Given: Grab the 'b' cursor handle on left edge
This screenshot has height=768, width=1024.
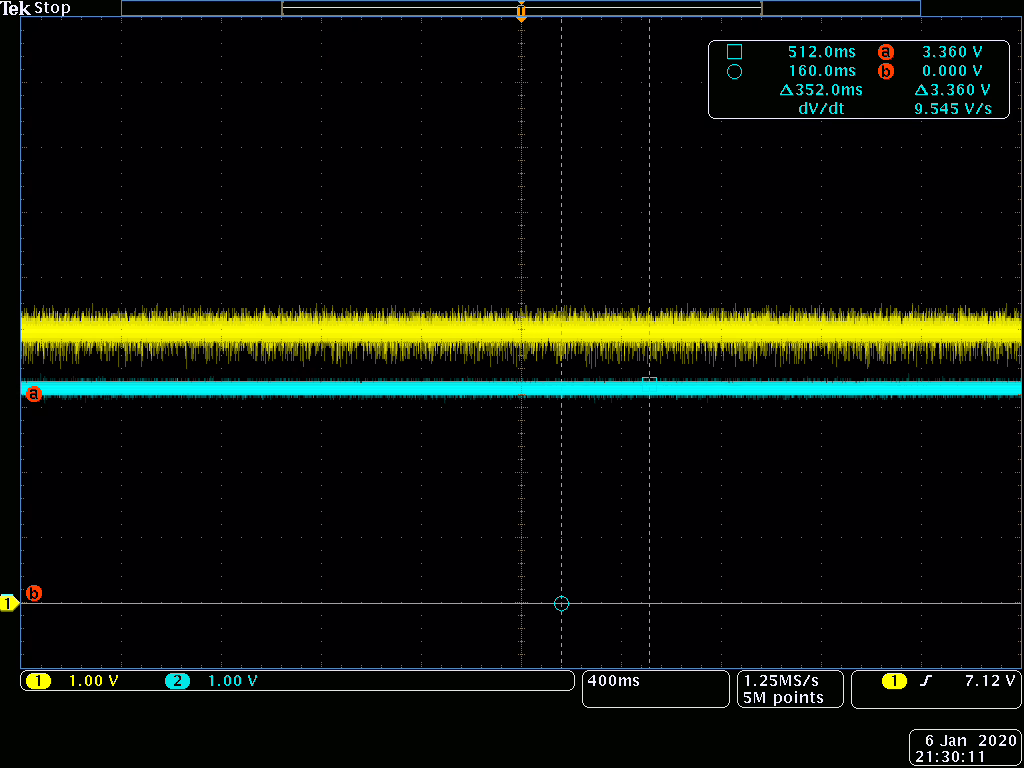Looking at the screenshot, I should [33, 593].
